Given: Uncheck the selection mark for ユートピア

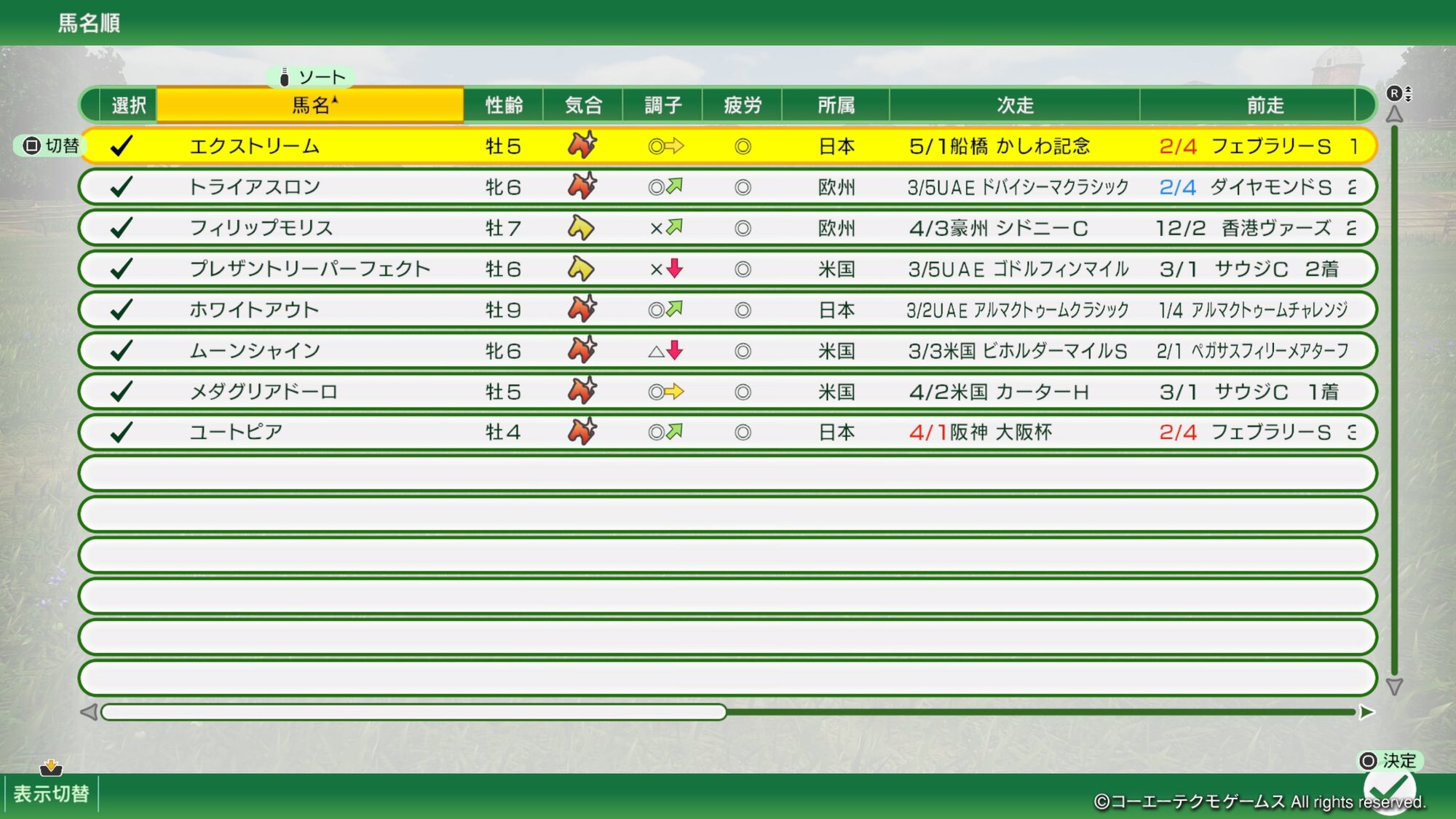Looking at the screenshot, I should tap(122, 432).
